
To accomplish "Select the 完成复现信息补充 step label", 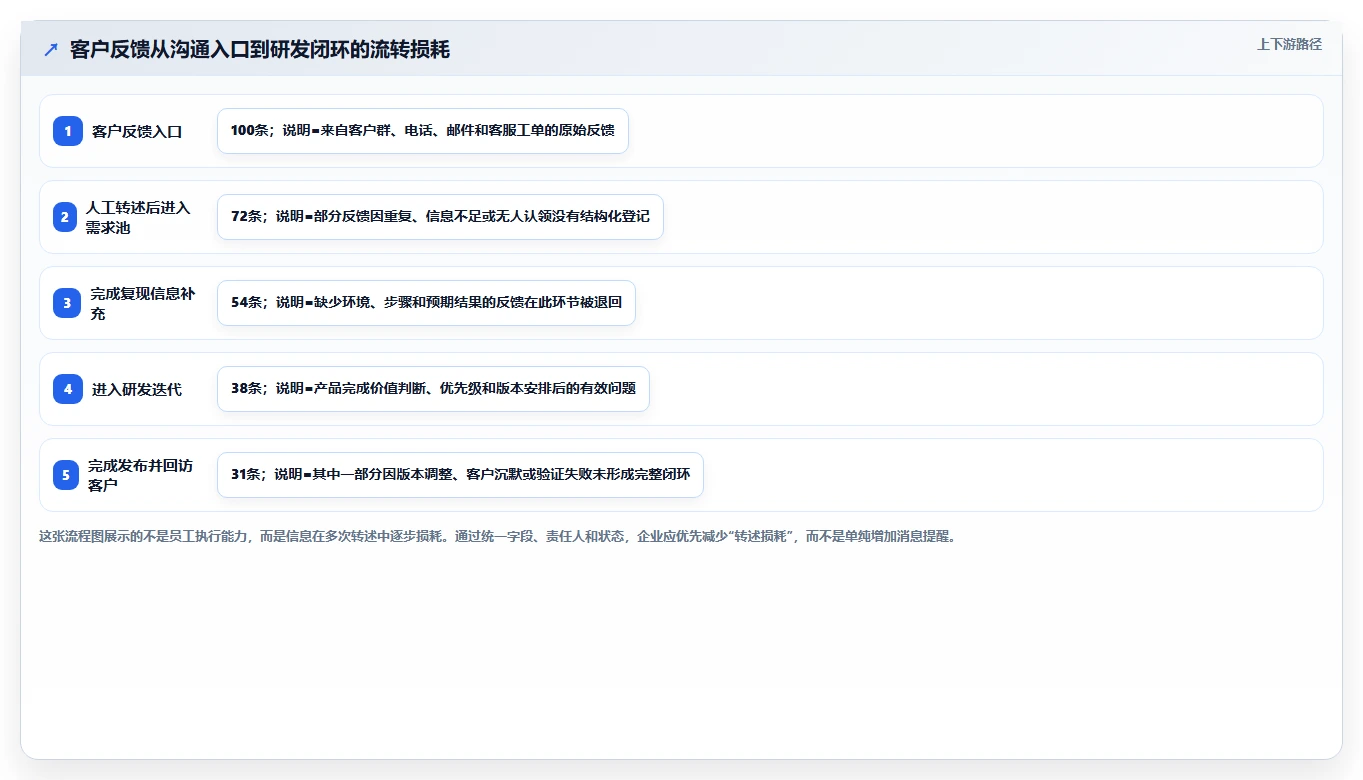I will tap(142, 303).
